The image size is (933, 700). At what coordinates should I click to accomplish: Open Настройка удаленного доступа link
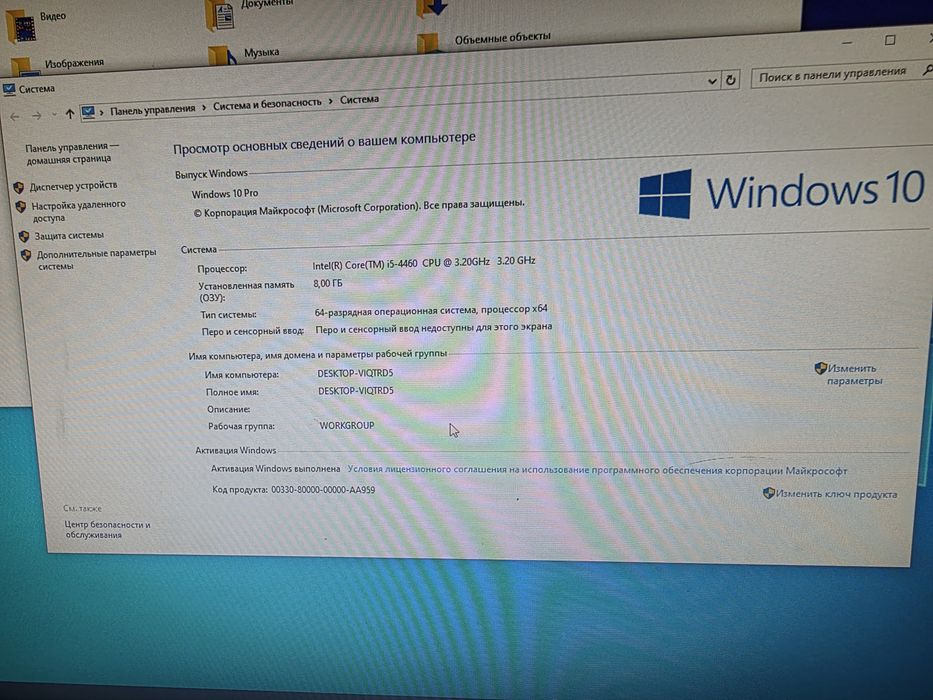point(78,211)
